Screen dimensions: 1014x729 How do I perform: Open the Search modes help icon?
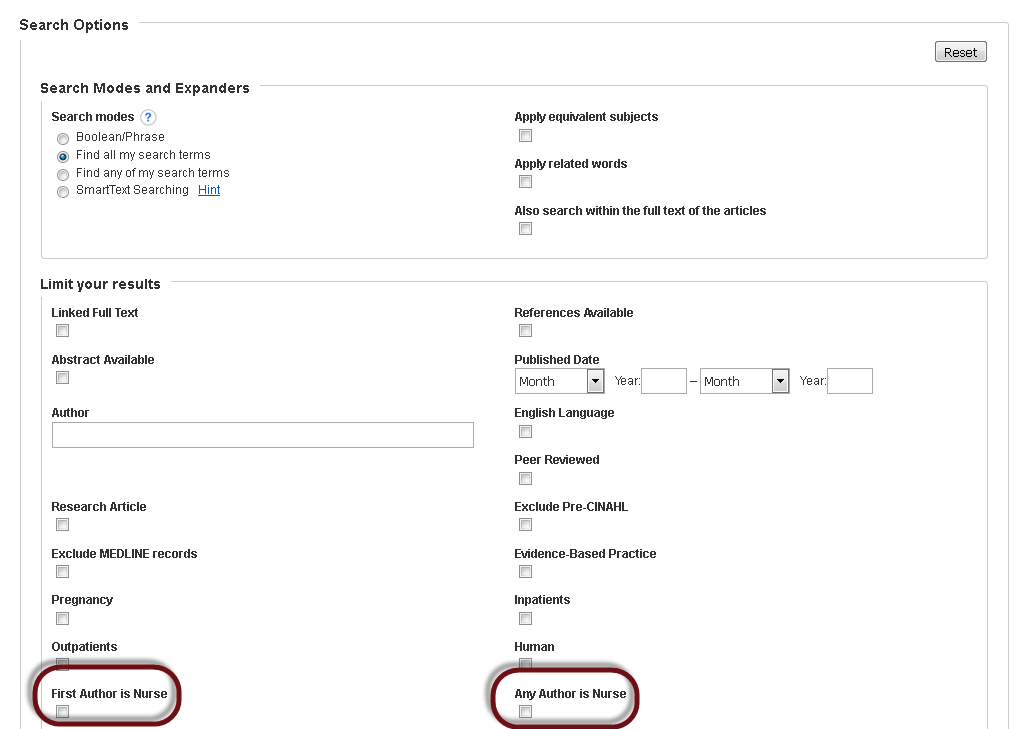coord(148,117)
